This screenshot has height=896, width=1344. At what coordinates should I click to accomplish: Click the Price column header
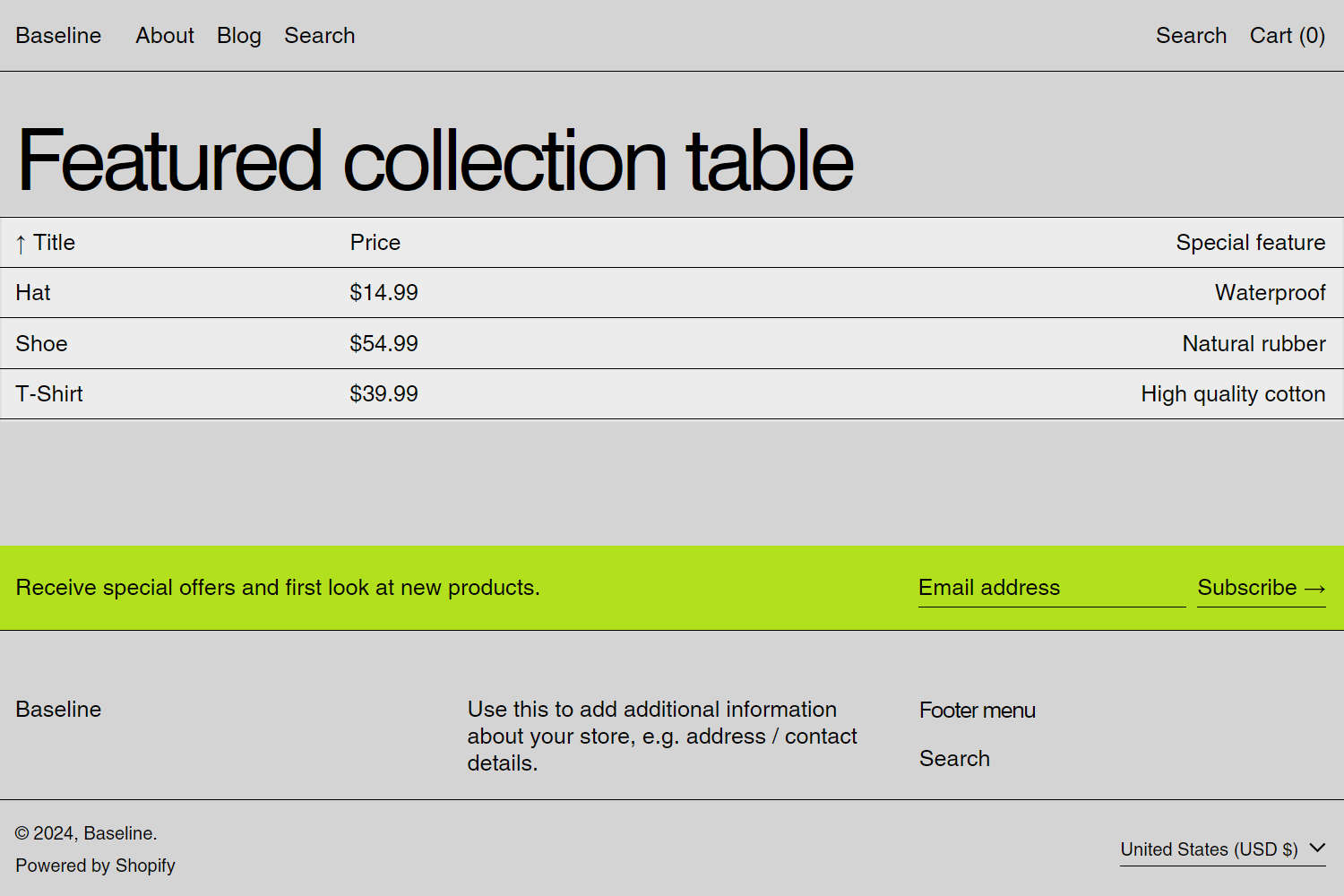click(375, 242)
